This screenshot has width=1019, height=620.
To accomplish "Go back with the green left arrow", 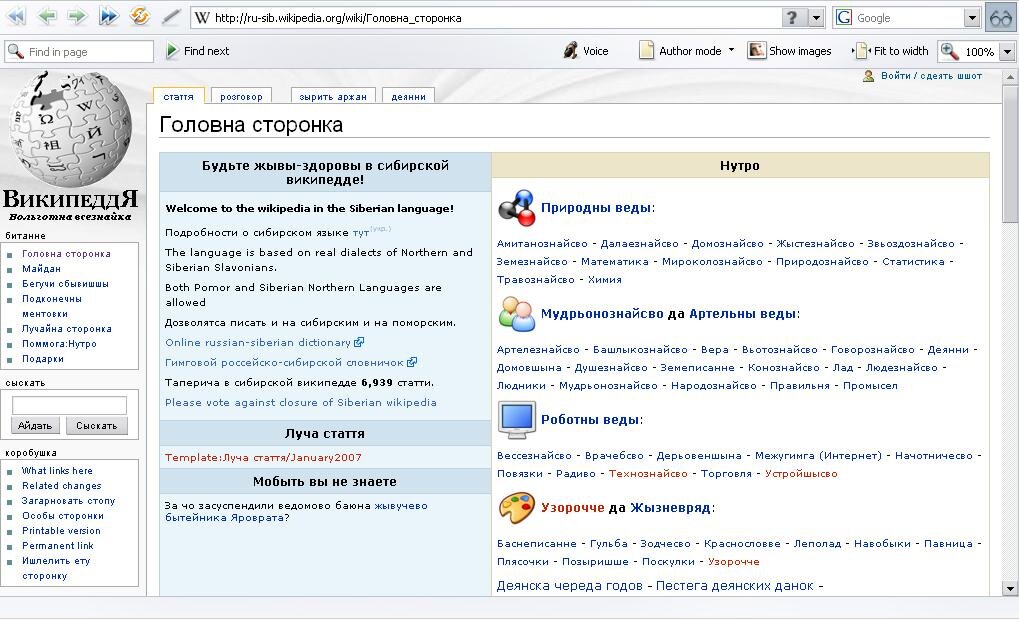I will pos(47,16).
